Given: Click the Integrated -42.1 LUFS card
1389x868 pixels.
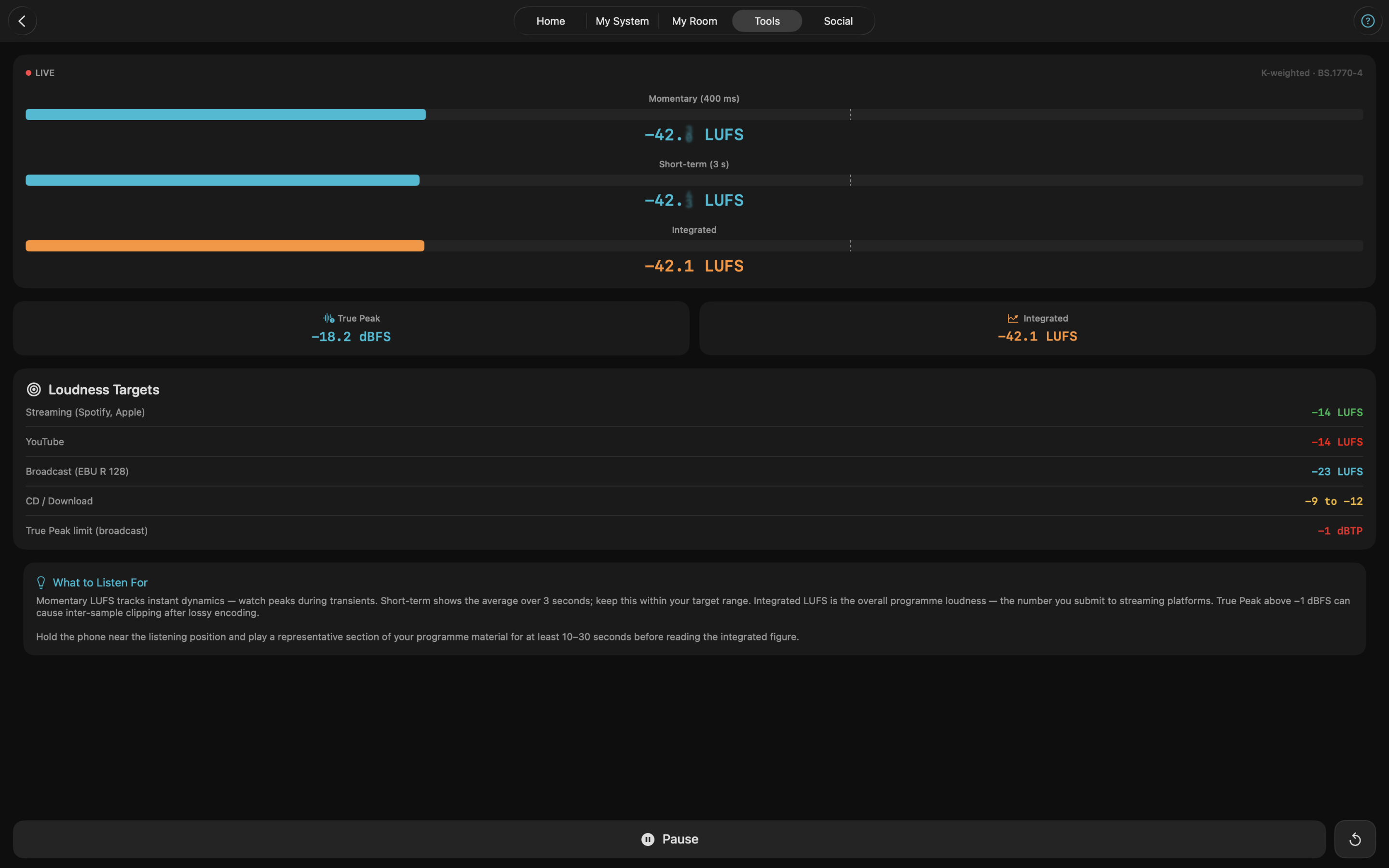Looking at the screenshot, I should tap(1037, 328).
